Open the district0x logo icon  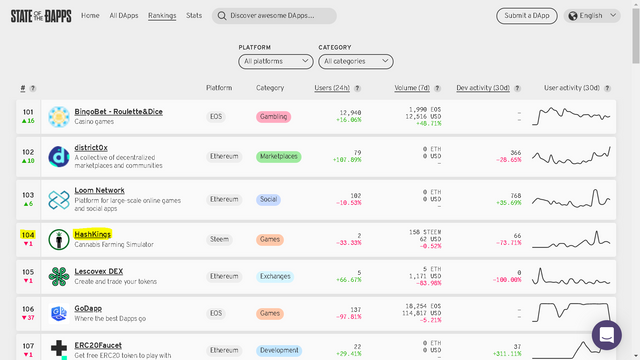[59, 157]
